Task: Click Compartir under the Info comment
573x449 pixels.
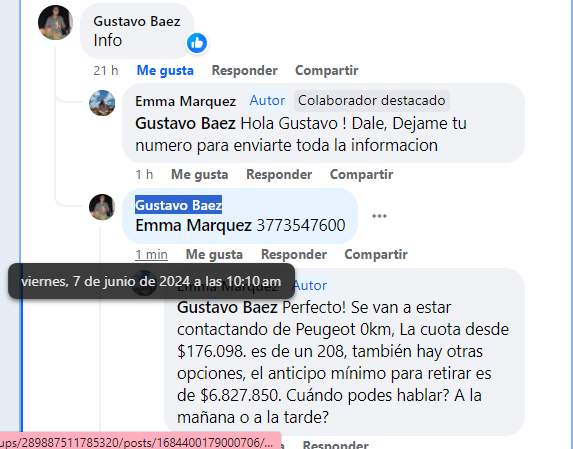Action: pos(327,70)
